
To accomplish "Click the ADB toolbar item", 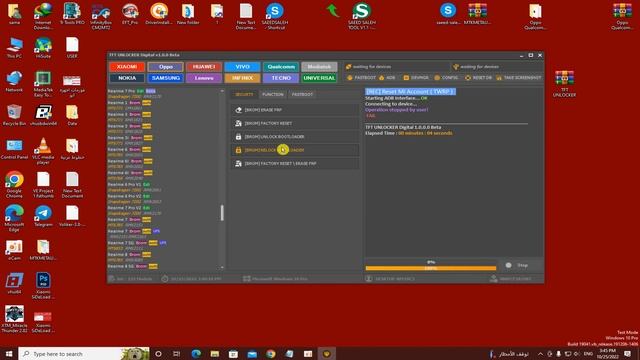I will coord(387,78).
